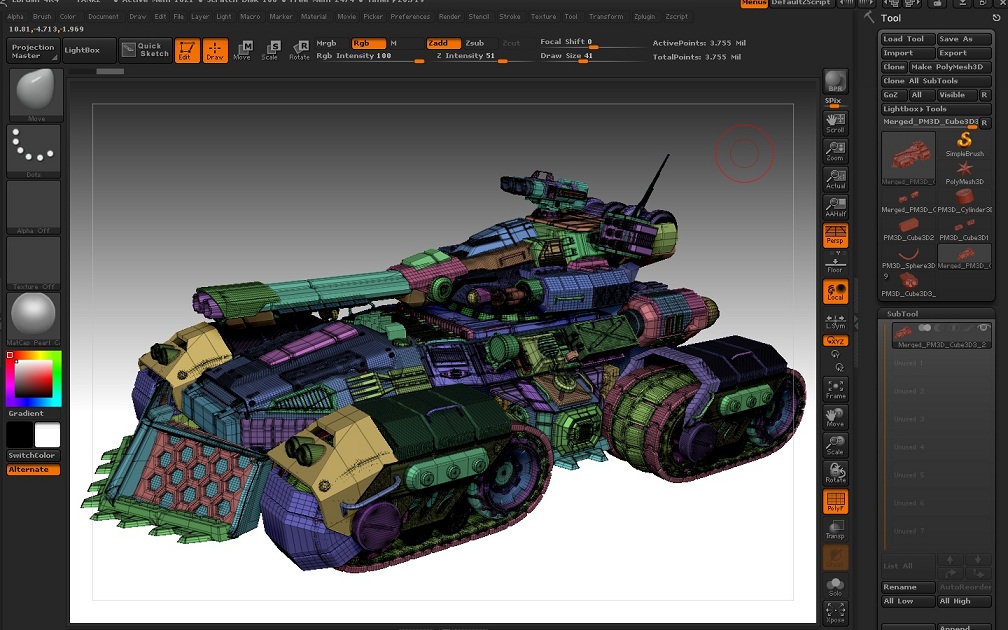Open the Alpha Off selector
Image resolution: width=1008 pixels, height=630 pixels.
(x=33, y=207)
